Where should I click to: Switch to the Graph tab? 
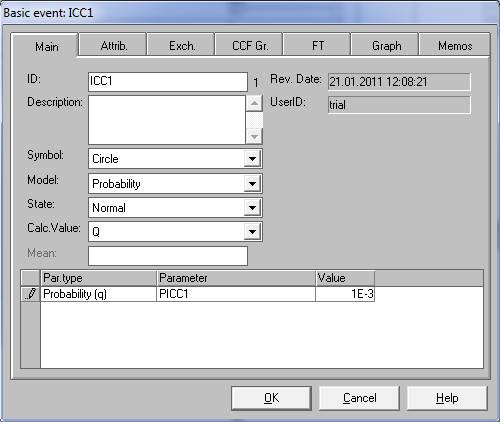(386, 45)
